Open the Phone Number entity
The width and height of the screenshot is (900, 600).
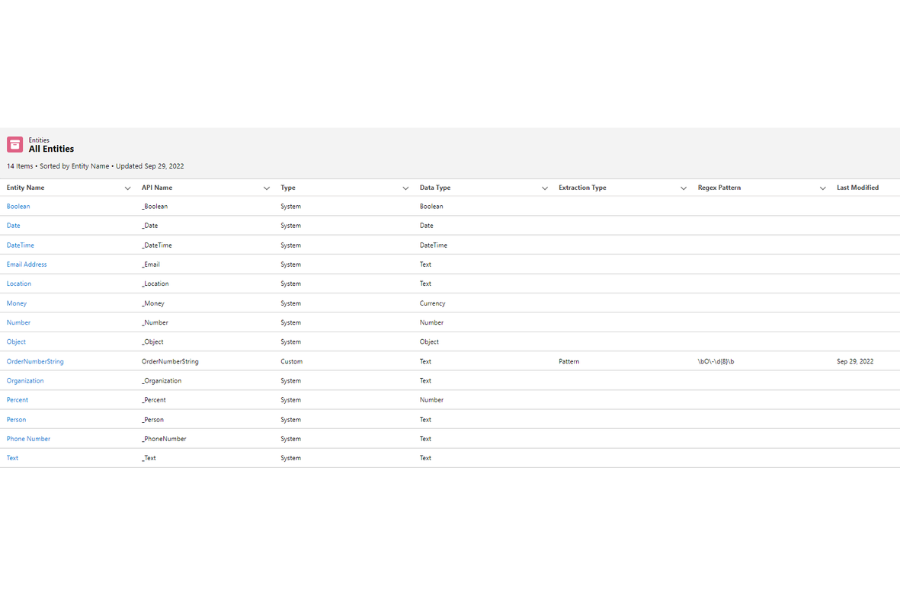[28, 439]
